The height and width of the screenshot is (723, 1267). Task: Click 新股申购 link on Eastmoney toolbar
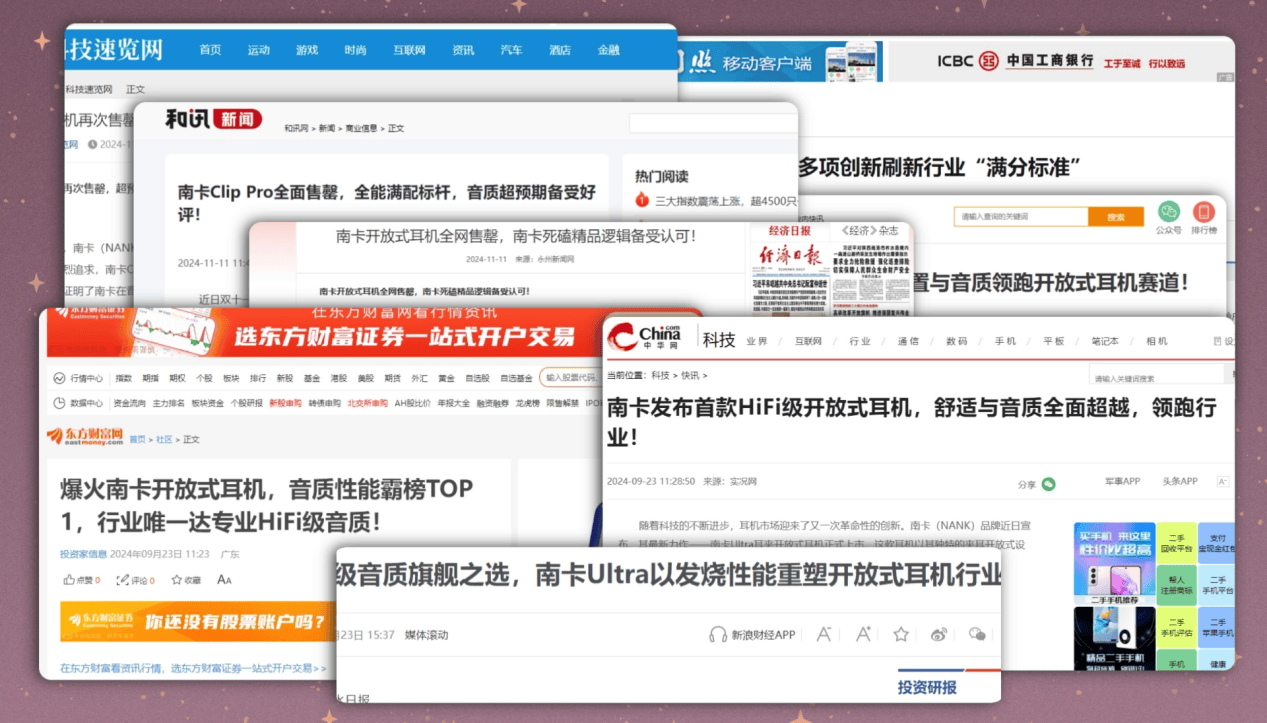(285, 403)
